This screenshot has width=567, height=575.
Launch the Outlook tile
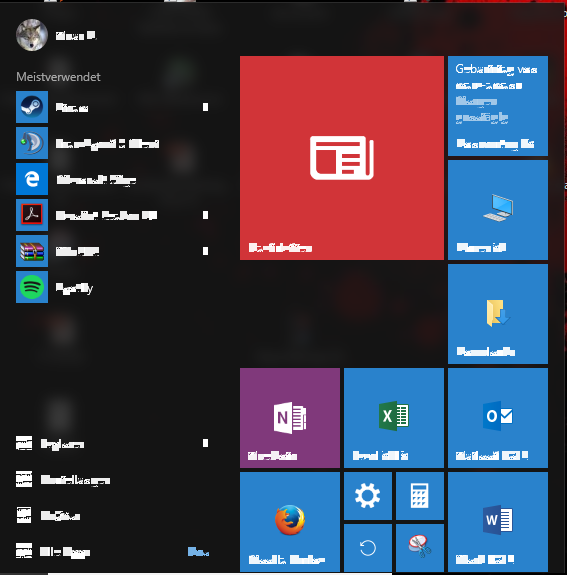point(498,418)
